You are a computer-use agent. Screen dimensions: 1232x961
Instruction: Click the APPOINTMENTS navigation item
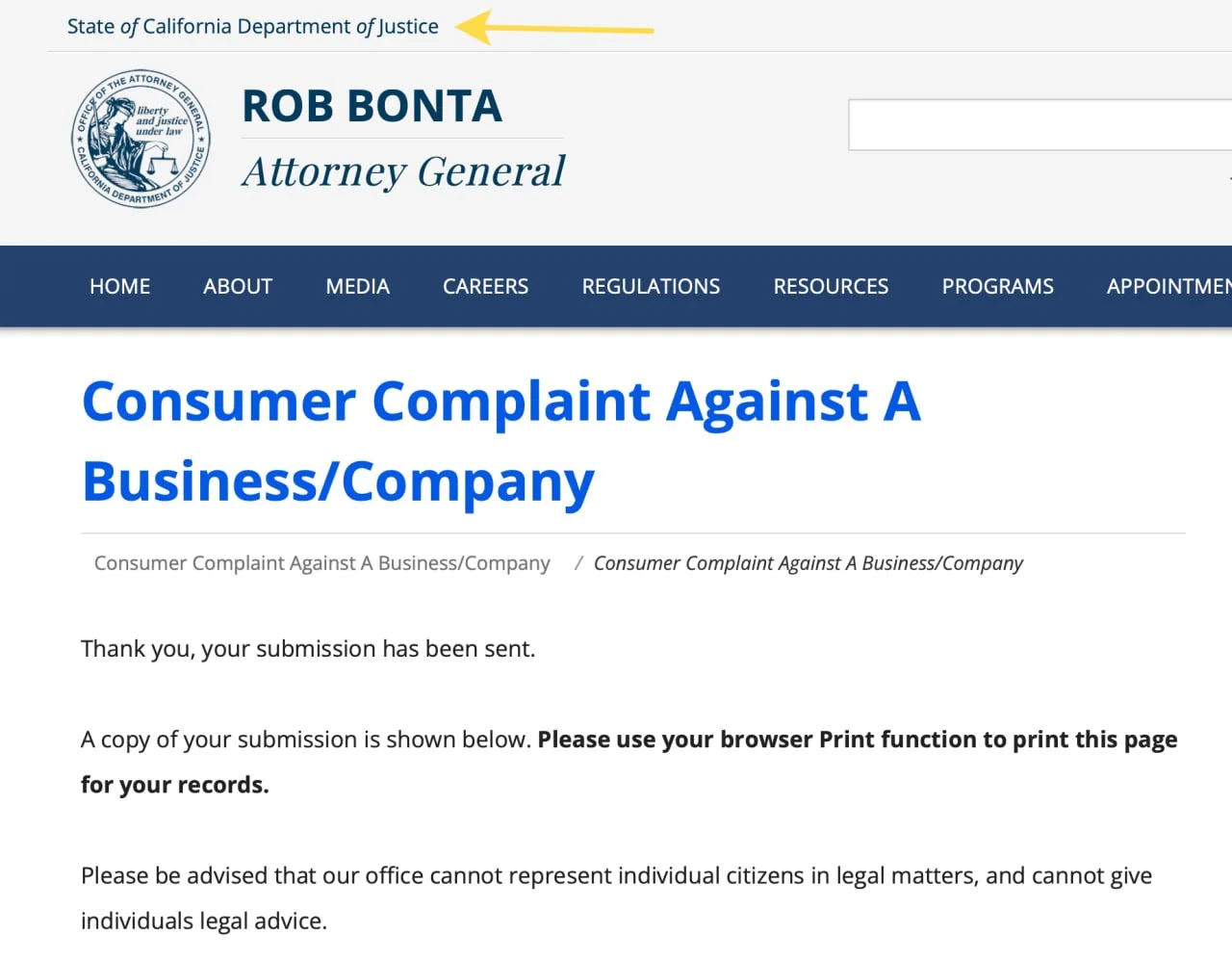pyautogui.click(x=1169, y=287)
